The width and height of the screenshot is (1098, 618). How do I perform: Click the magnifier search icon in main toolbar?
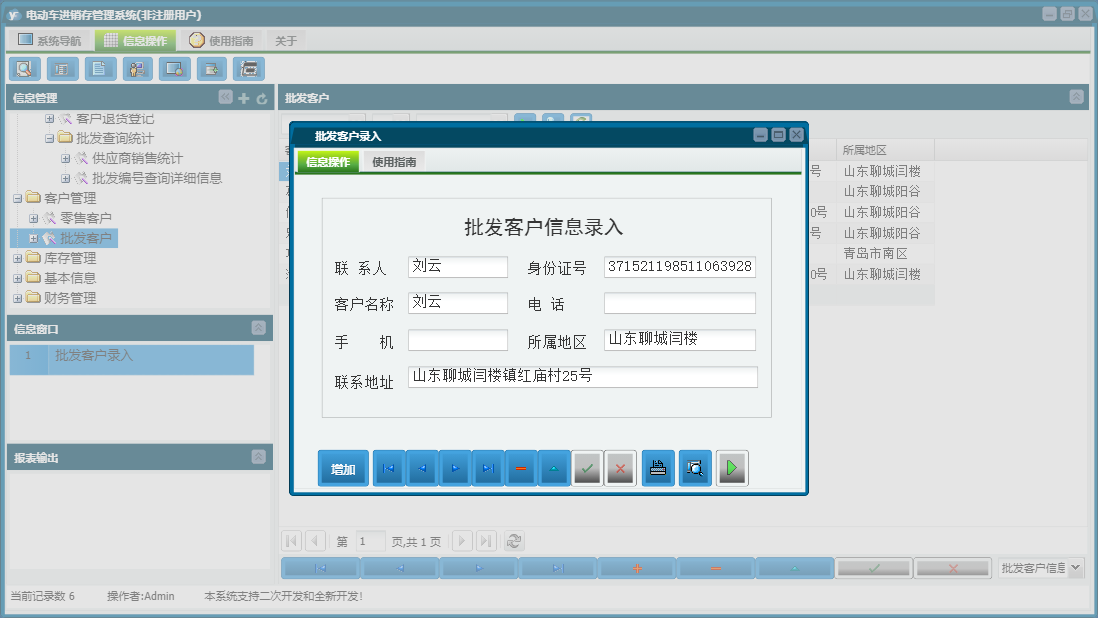(x=25, y=69)
